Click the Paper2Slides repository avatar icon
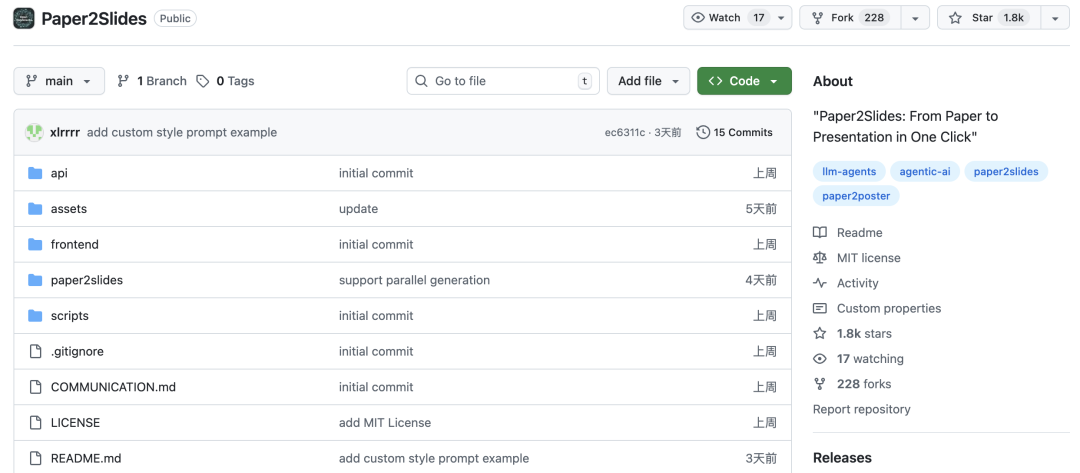The image size is (1080, 473). [x=24, y=18]
